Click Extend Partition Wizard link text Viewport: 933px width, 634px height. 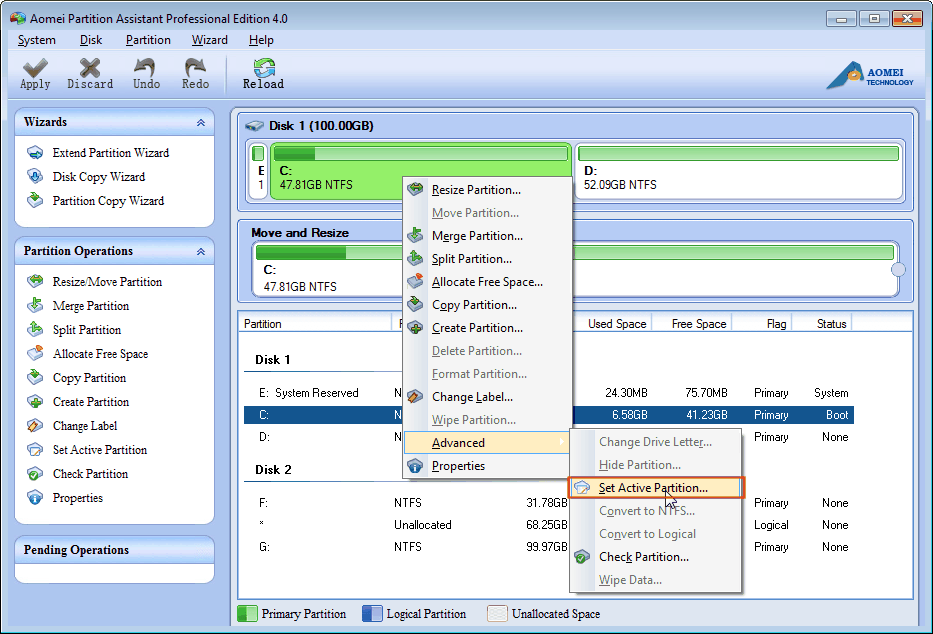[x=111, y=153]
